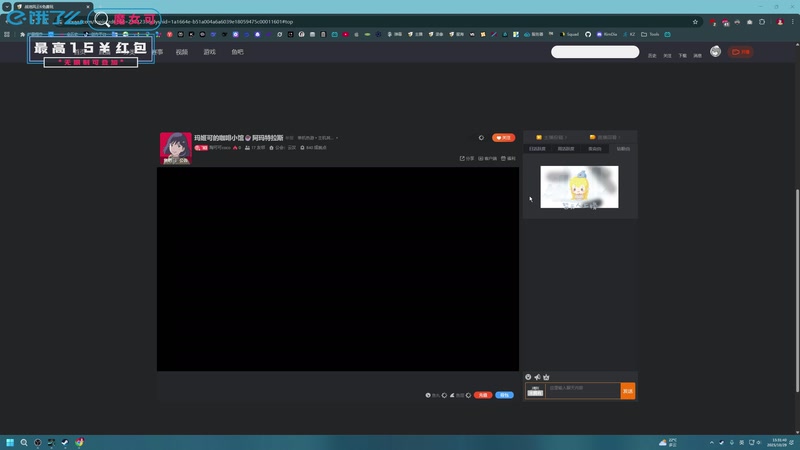The width and height of the screenshot is (800, 450).
Task: Click the first diamond icon below player
Action: pos(444,395)
